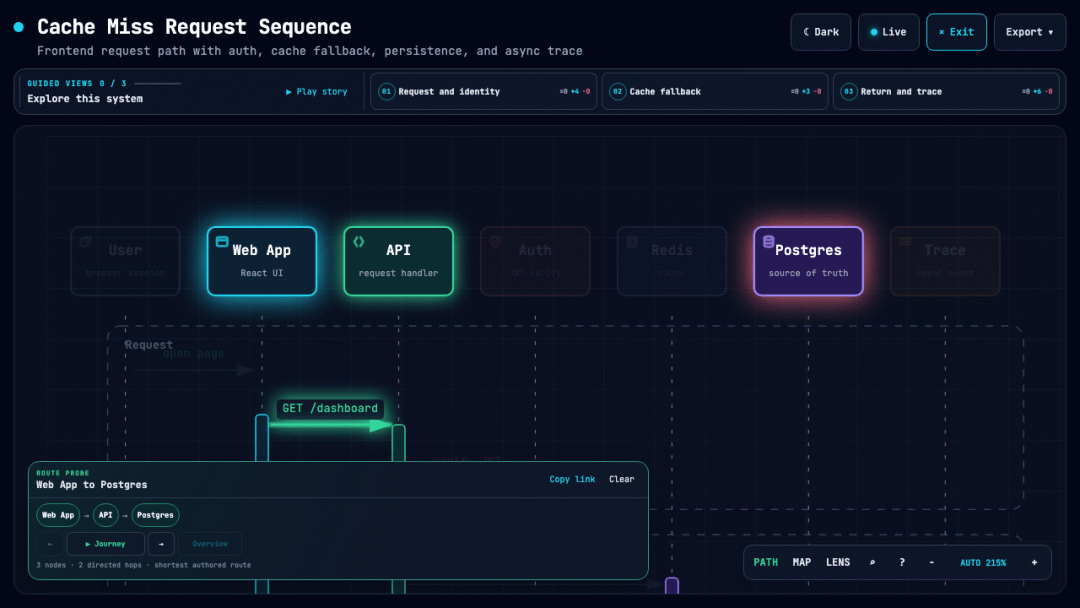
Task: Click the guided views progress bar
Action: click(x=158, y=83)
